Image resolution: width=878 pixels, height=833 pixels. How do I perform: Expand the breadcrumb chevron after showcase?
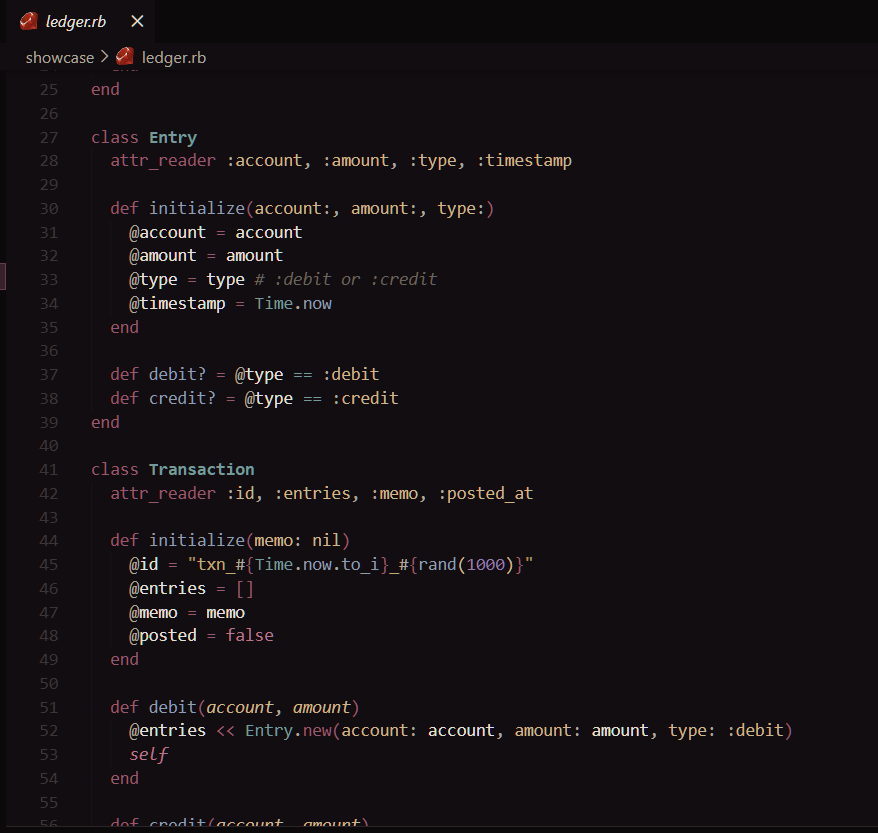[104, 57]
